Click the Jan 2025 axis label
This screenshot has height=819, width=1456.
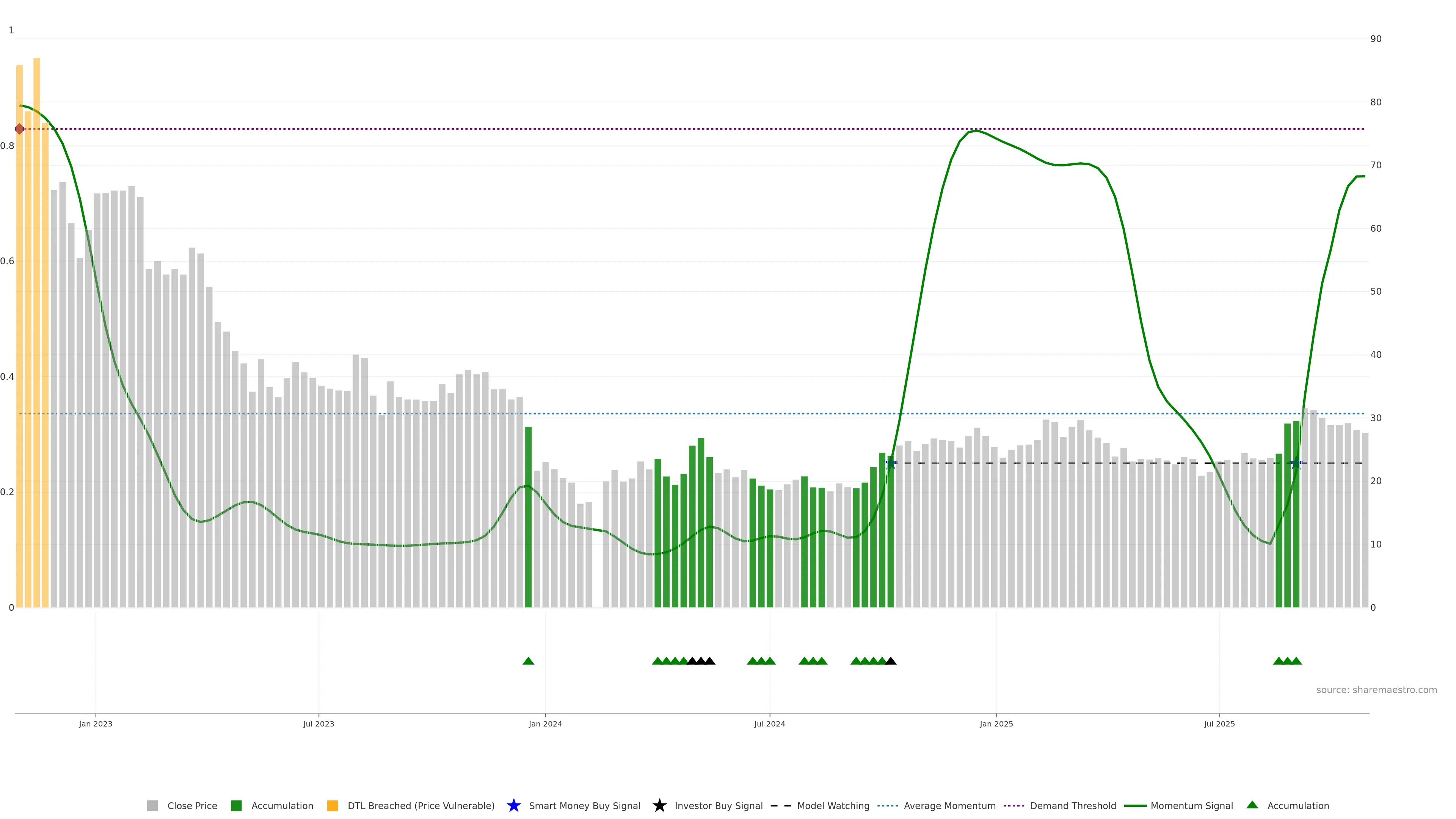click(996, 723)
